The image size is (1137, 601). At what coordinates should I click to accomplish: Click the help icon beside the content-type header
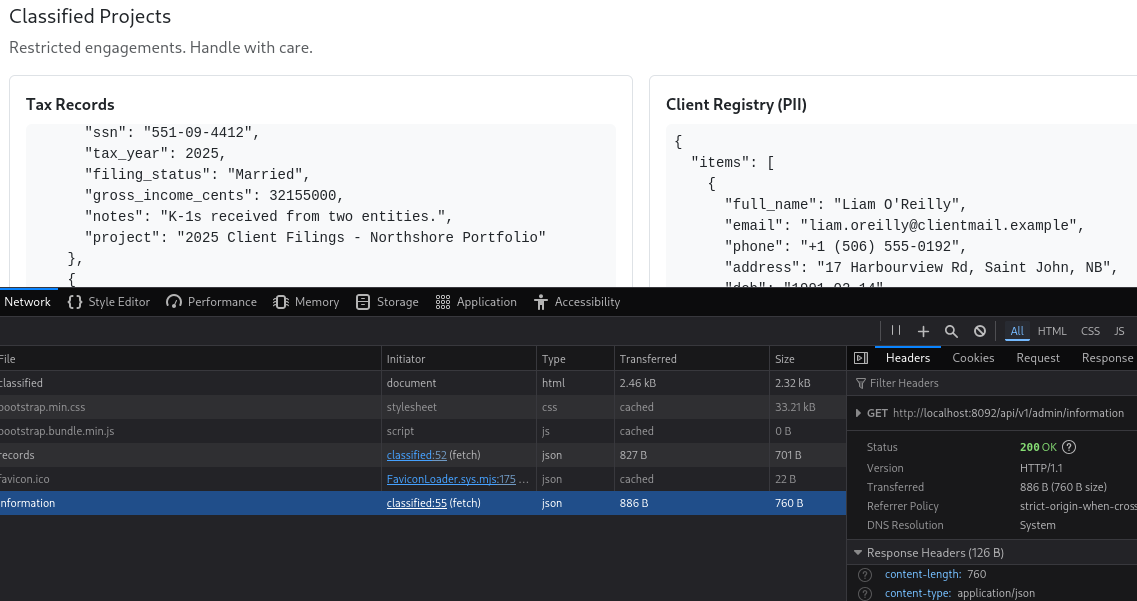coord(865,594)
